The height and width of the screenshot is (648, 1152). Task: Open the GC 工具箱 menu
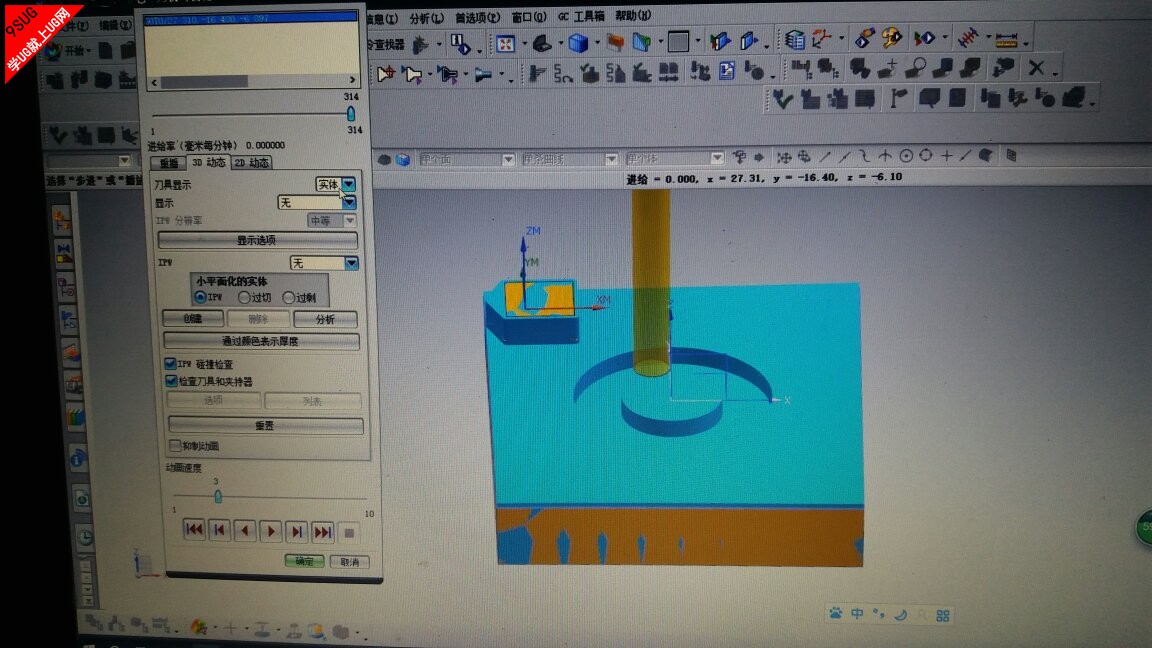coord(580,15)
